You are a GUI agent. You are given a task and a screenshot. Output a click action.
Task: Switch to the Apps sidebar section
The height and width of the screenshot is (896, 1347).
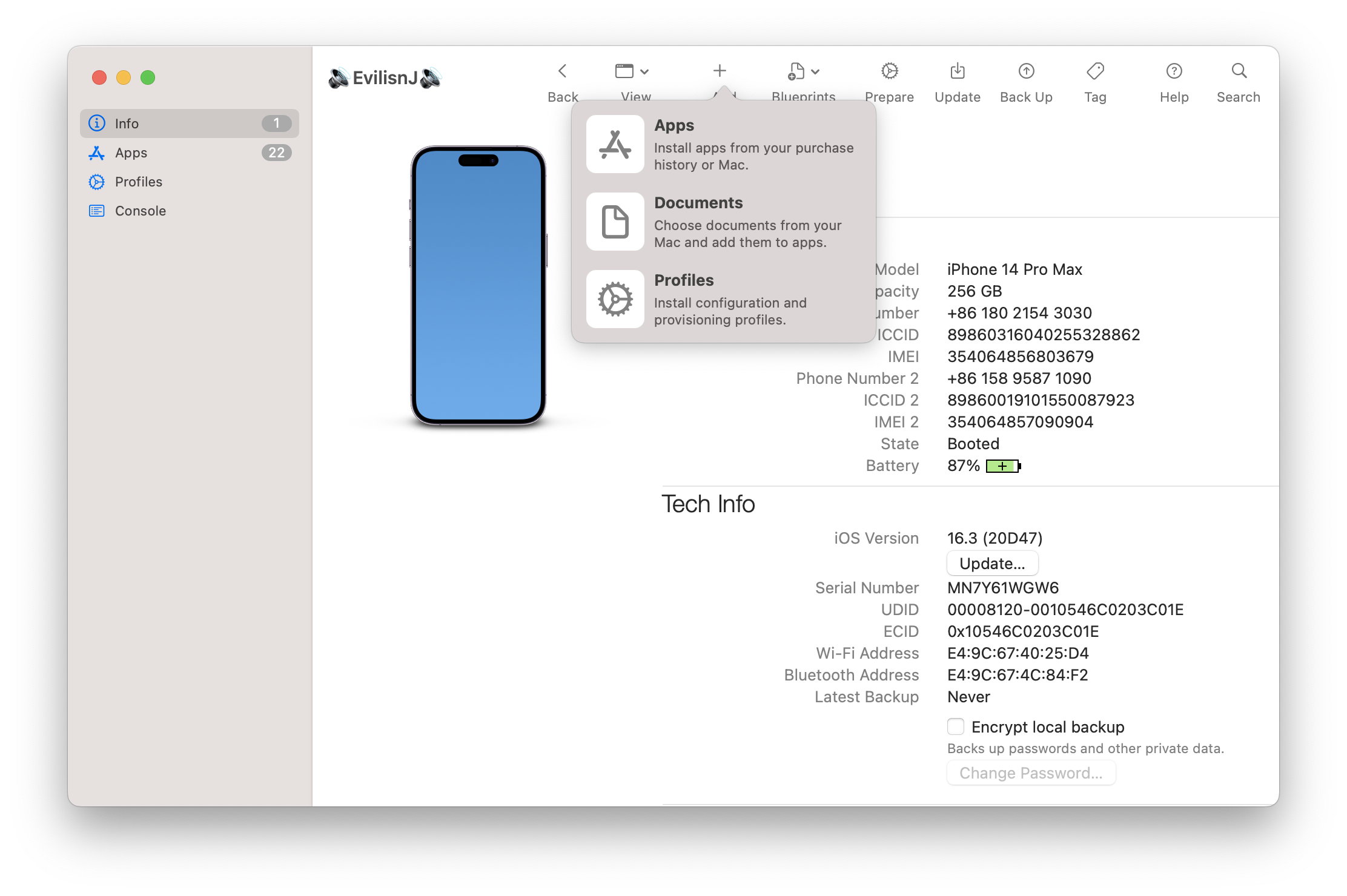pos(131,153)
